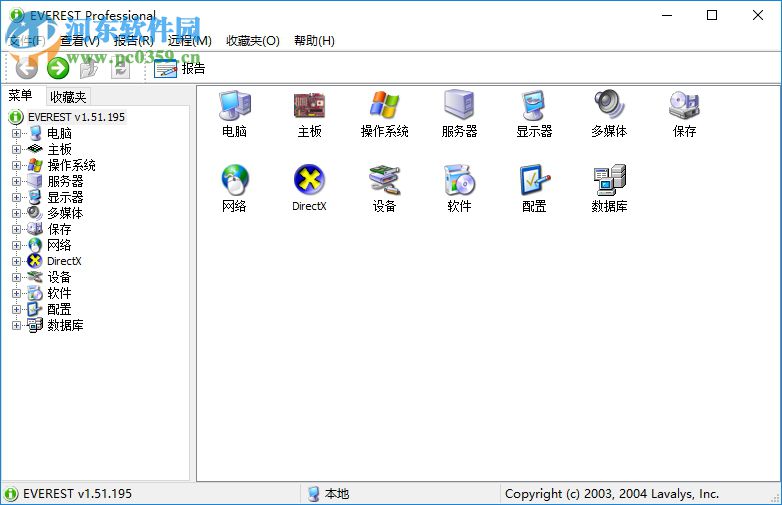Open the 数据库 database icon in right pane
782x505 pixels.
(x=609, y=180)
